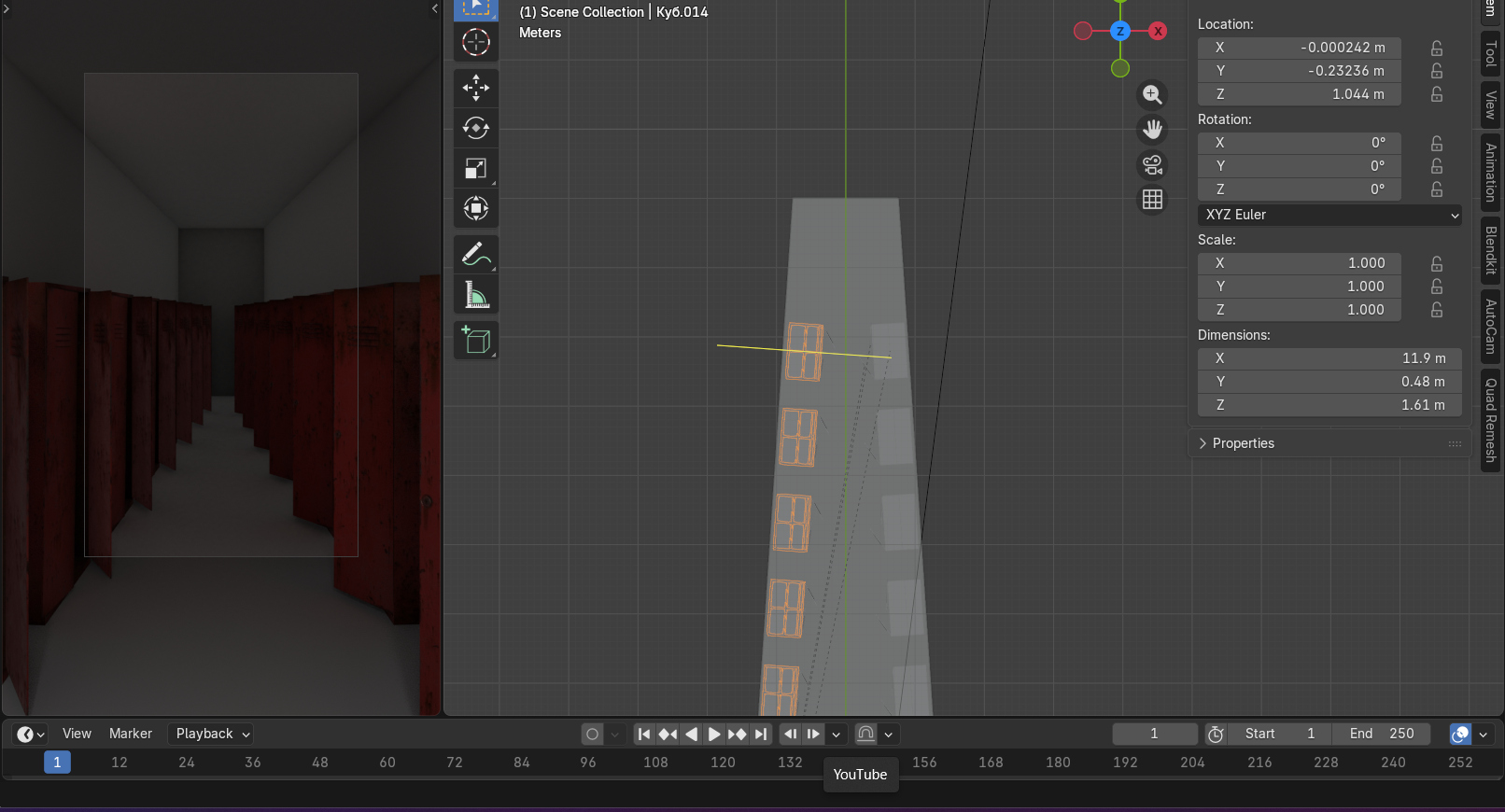Switch to the Blendkit sidebar tab
Image resolution: width=1505 pixels, height=812 pixels.
[1491, 250]
